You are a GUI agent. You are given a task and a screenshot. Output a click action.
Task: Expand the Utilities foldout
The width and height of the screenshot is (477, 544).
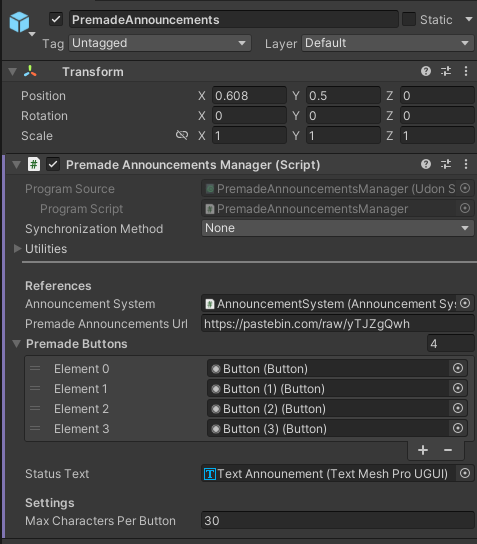pos(17,248)
